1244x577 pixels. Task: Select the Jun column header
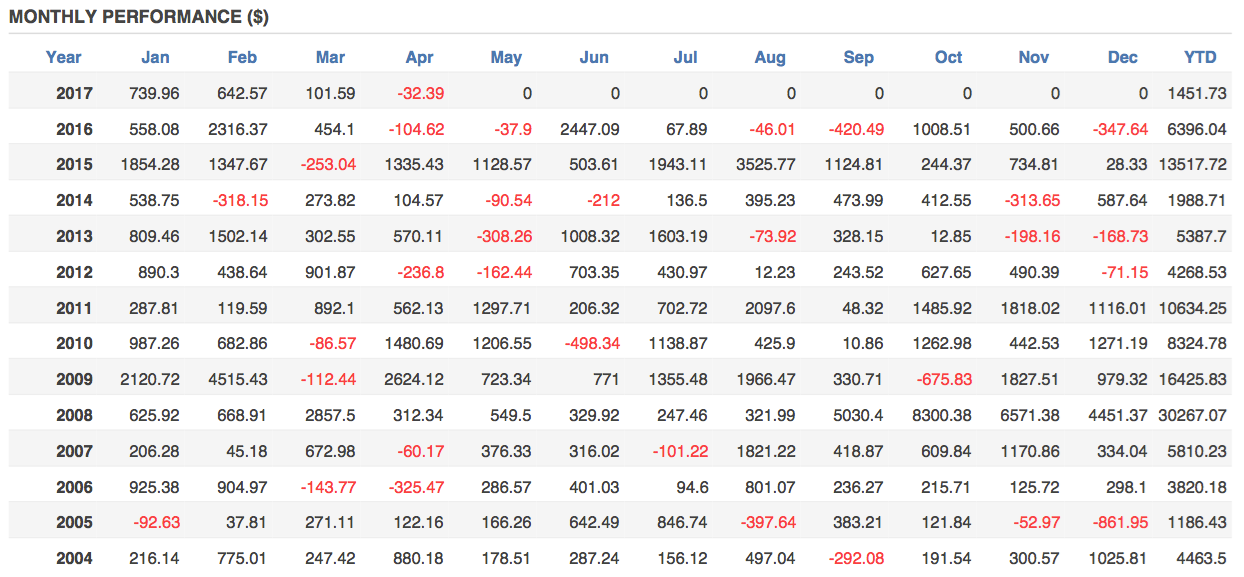pos(594,57)
